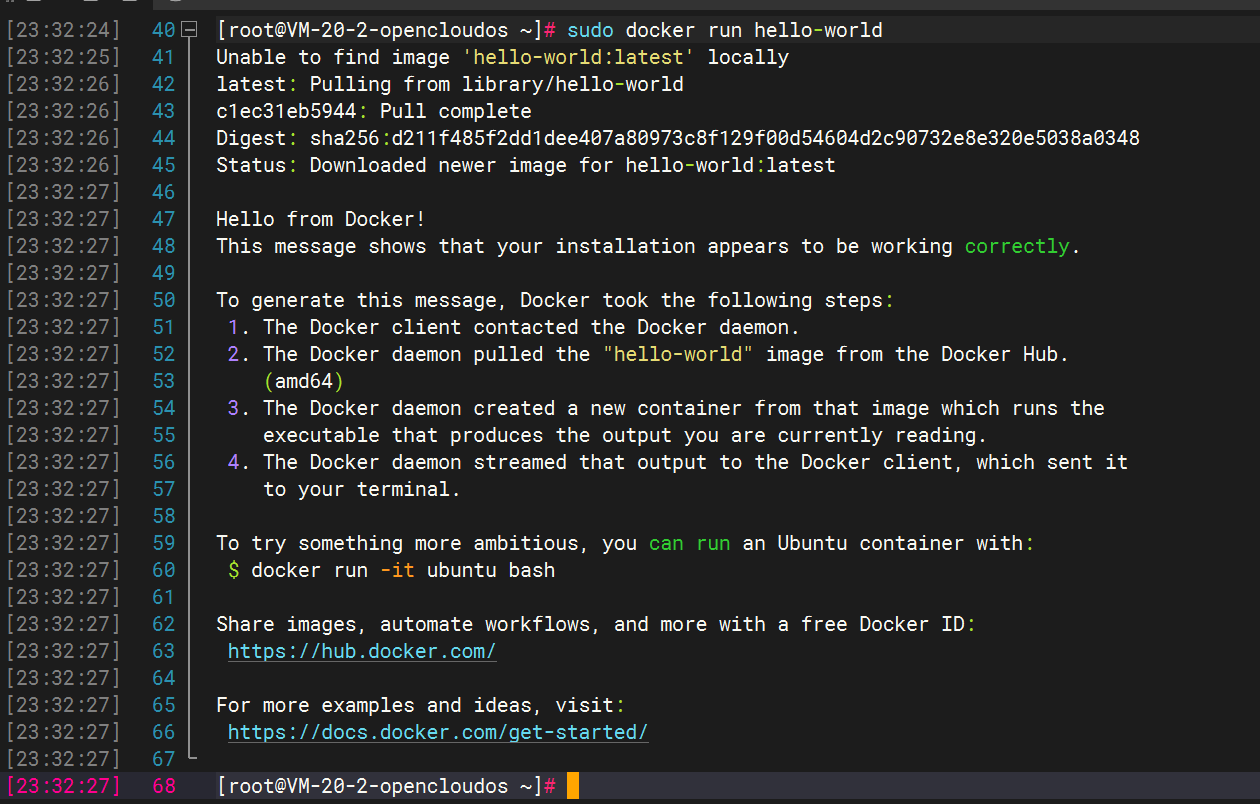
Task: Click step '3.' created a new container line
Action: point(666,408)
